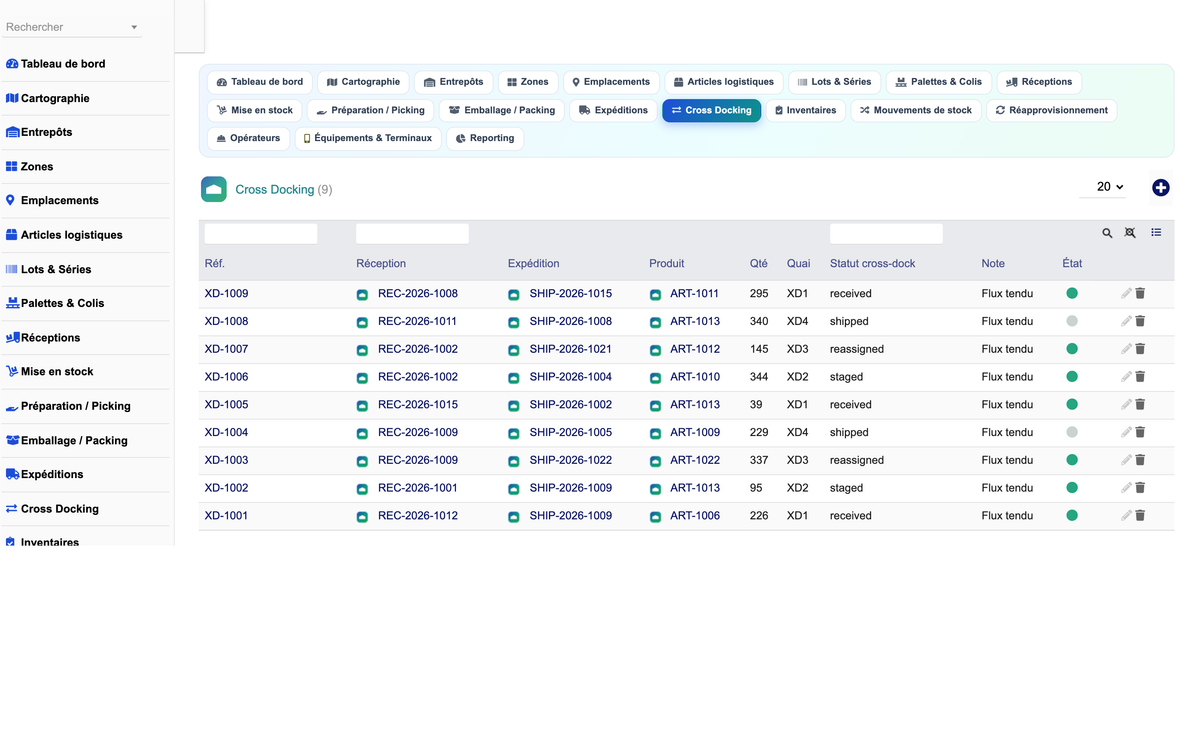Switch to the Cartographie tab
This screenshot has width=1200, height=743.
click(x=363, y=82)
